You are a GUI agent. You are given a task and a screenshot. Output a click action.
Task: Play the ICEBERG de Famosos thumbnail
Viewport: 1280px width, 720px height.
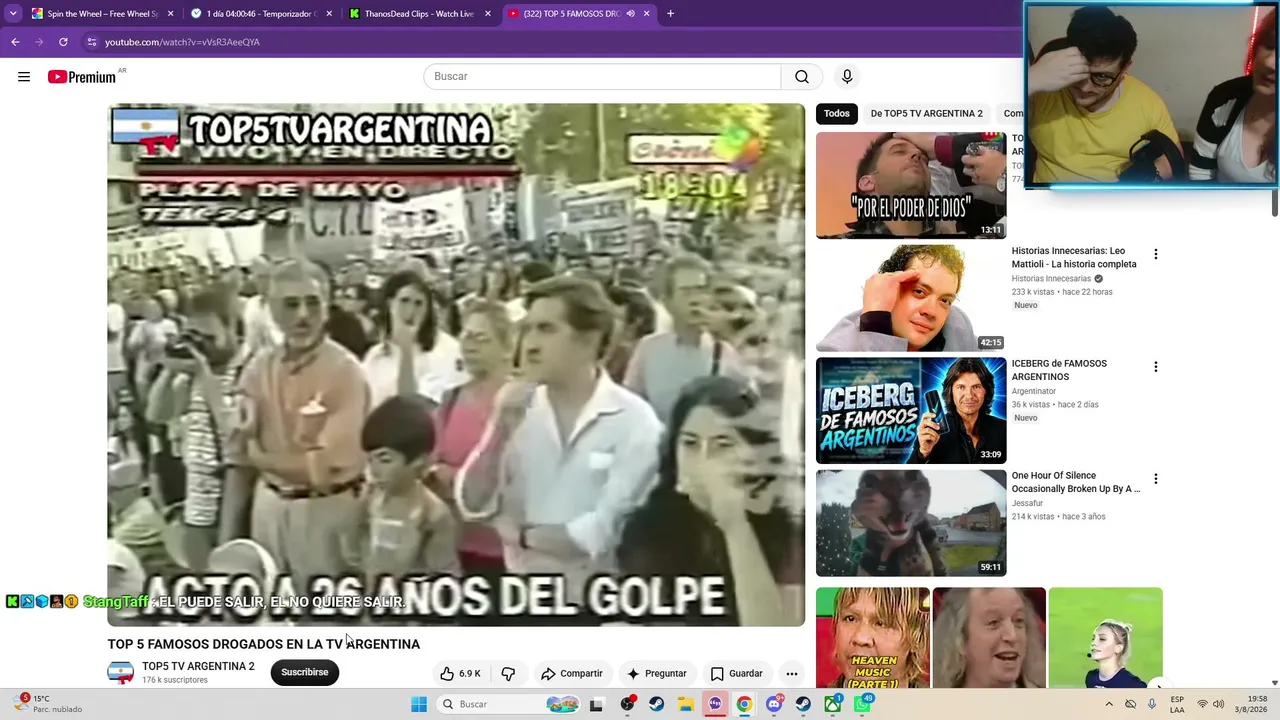point(911,410)
